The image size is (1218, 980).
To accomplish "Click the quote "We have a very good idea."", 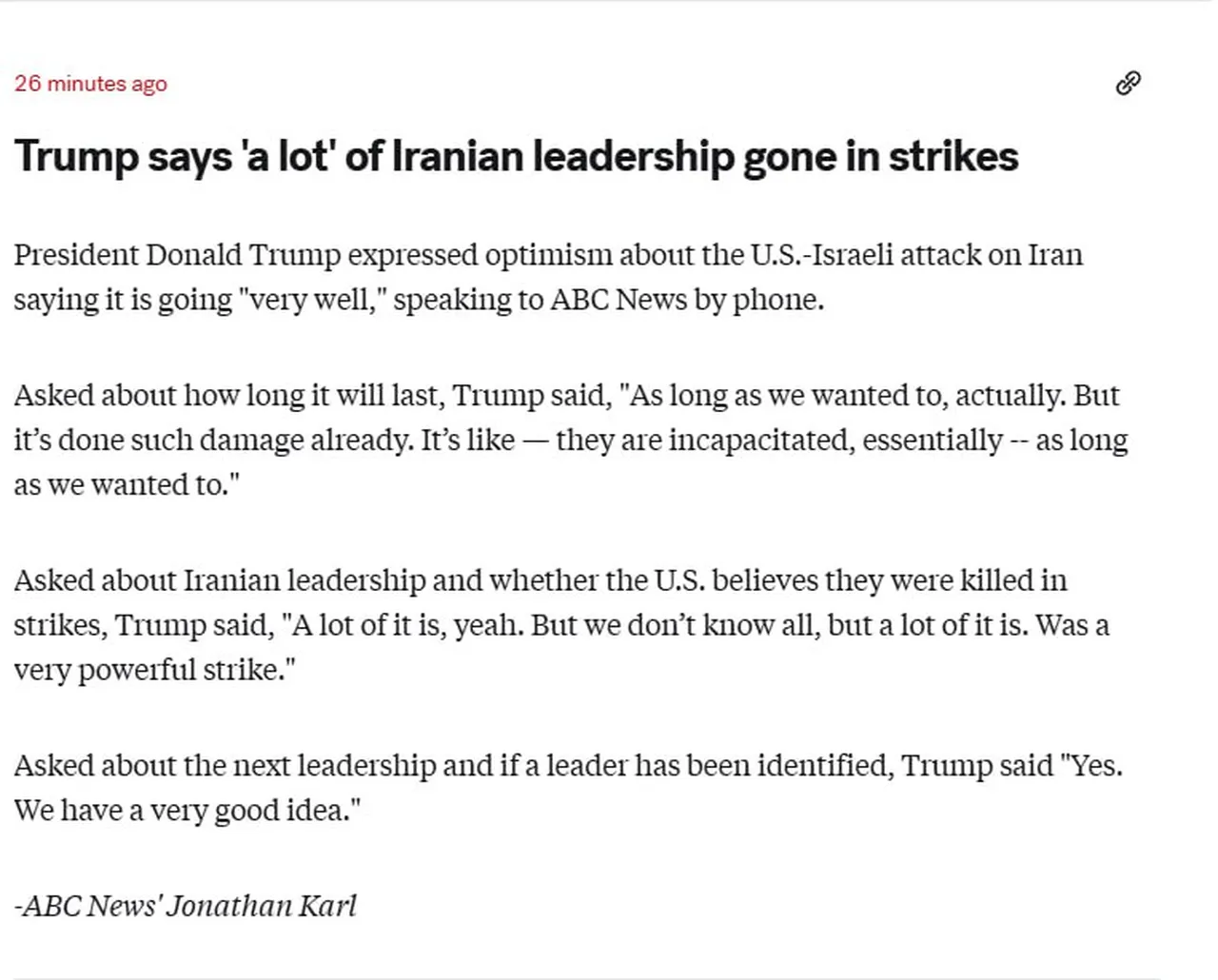I will coord(187,811).
